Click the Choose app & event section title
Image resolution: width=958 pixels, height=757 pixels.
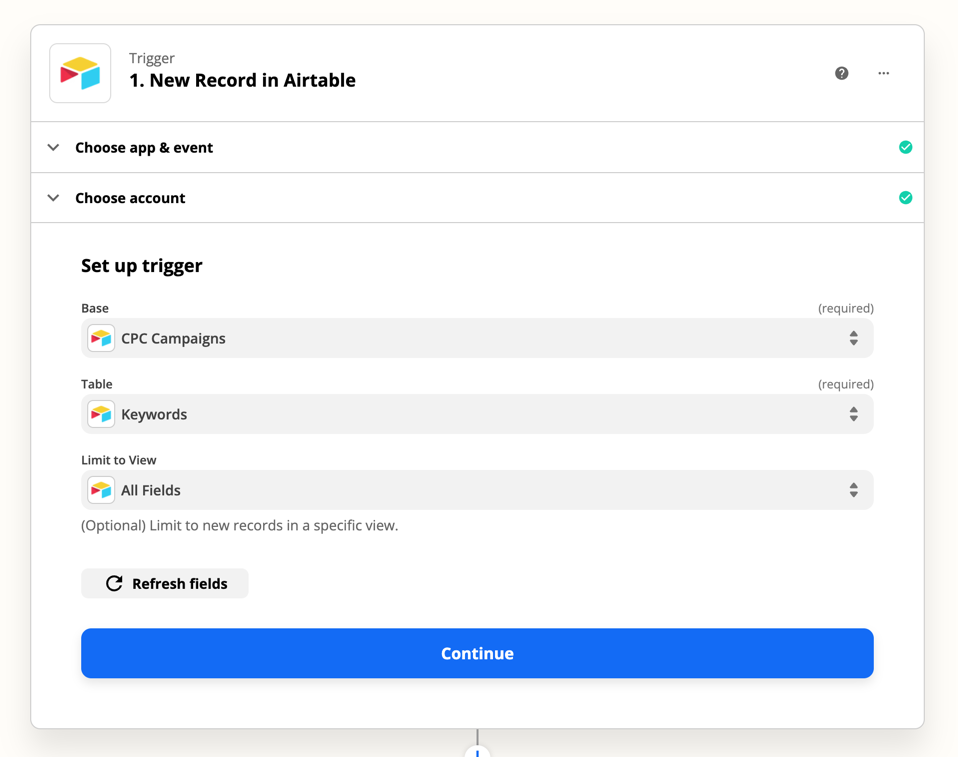[x=144, y=148]
